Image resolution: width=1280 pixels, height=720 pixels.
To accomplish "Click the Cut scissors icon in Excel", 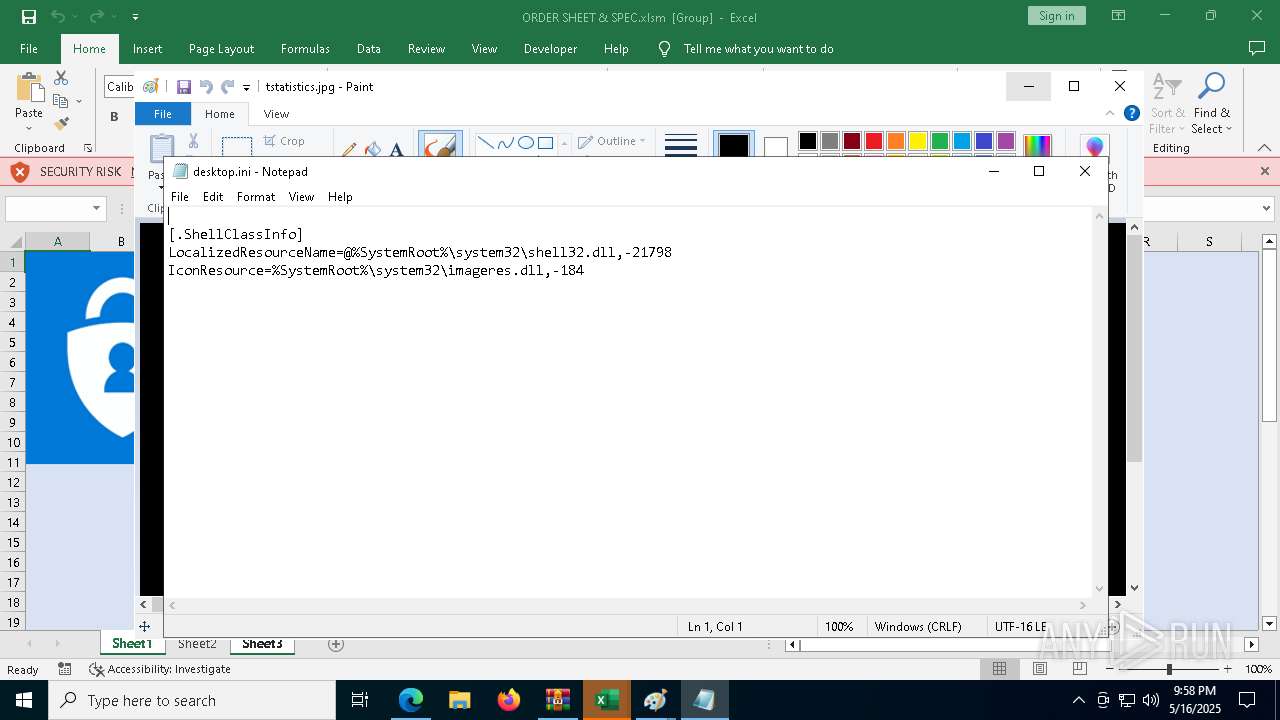I will click(x=61, y=78).
